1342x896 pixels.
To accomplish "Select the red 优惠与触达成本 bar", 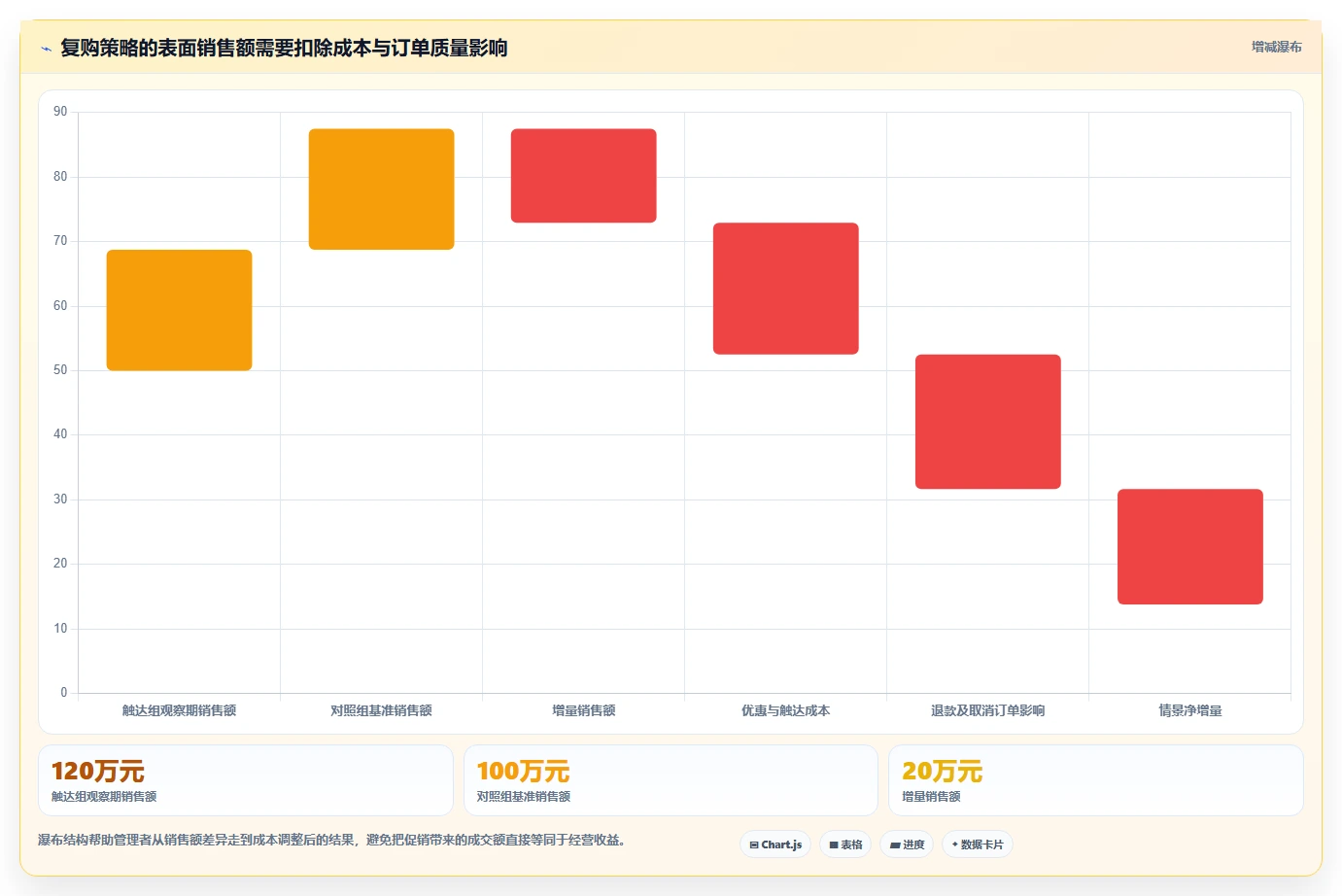I will (x=785, y=289).
